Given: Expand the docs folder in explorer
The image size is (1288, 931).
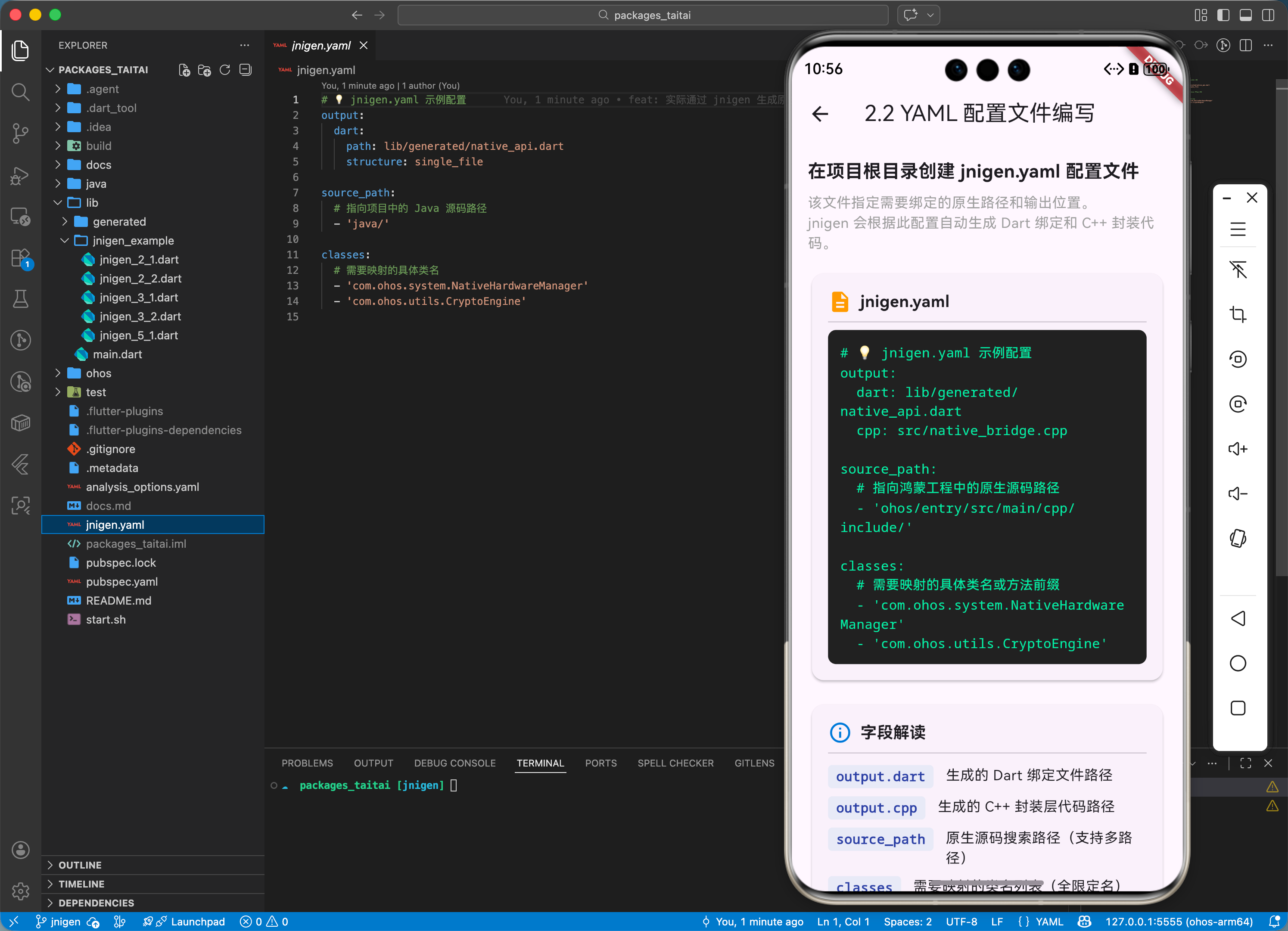Looking at the screenshot, I should point(98,164).
